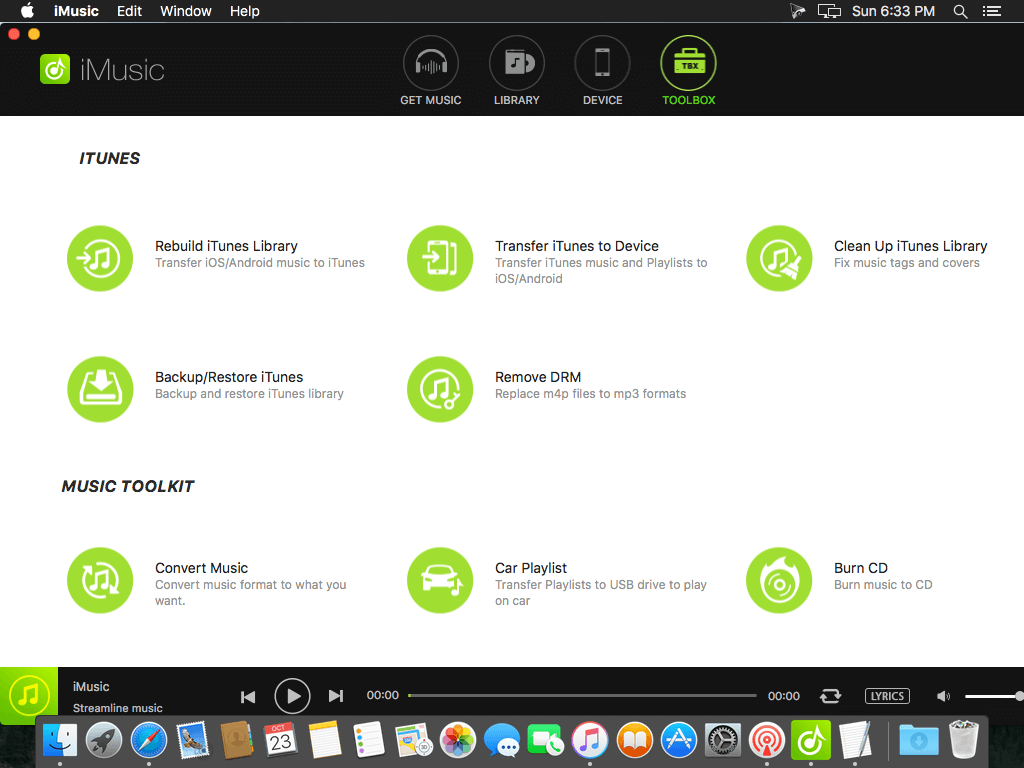Toggle repeat mode in the player
Screen dimensions: 1024x768
click(x=830, y=696)
